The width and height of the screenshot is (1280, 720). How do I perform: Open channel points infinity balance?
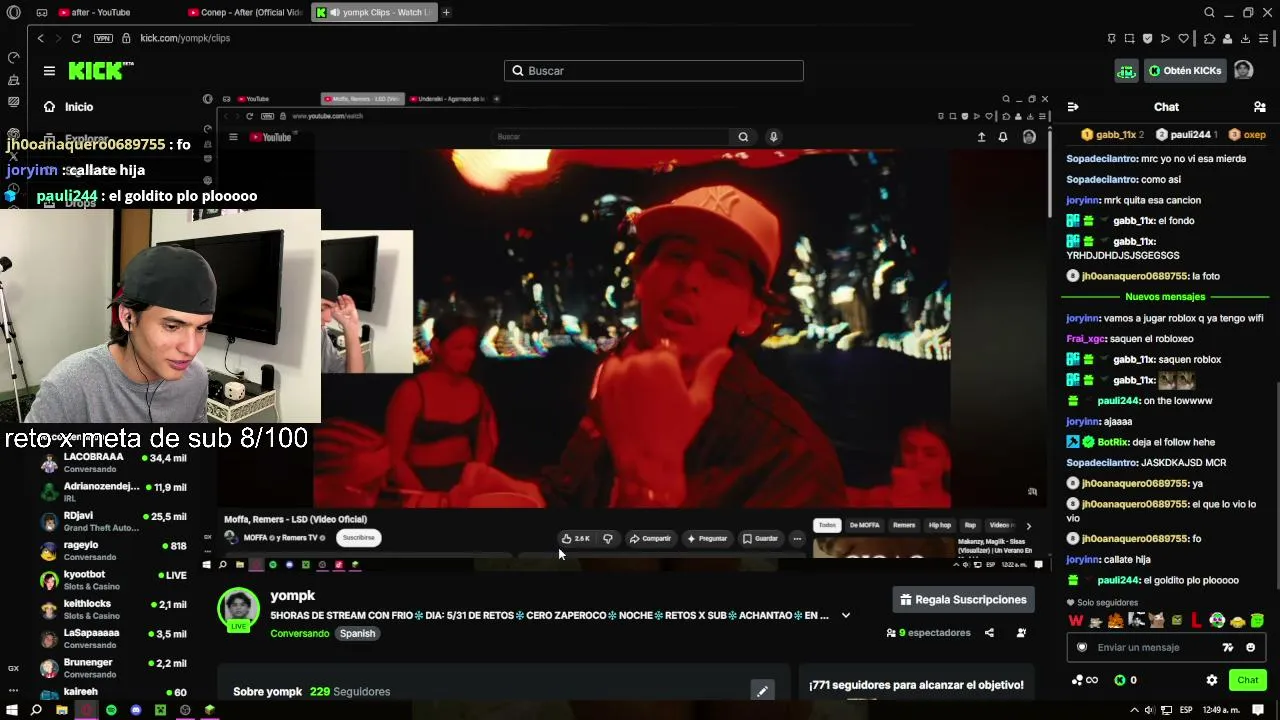click(1084, 680)
